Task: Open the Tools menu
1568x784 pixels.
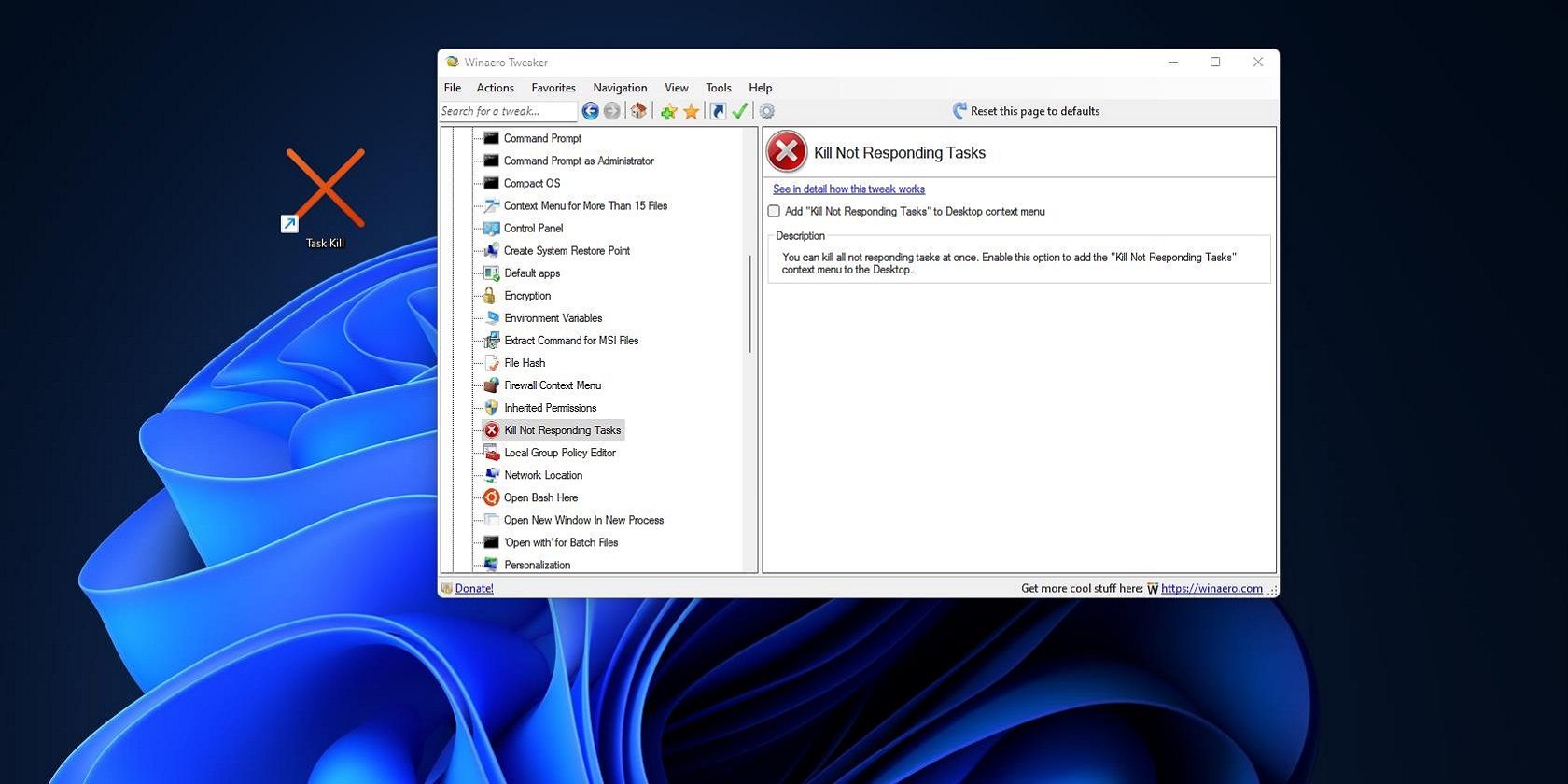Action: tap(718, 88)
